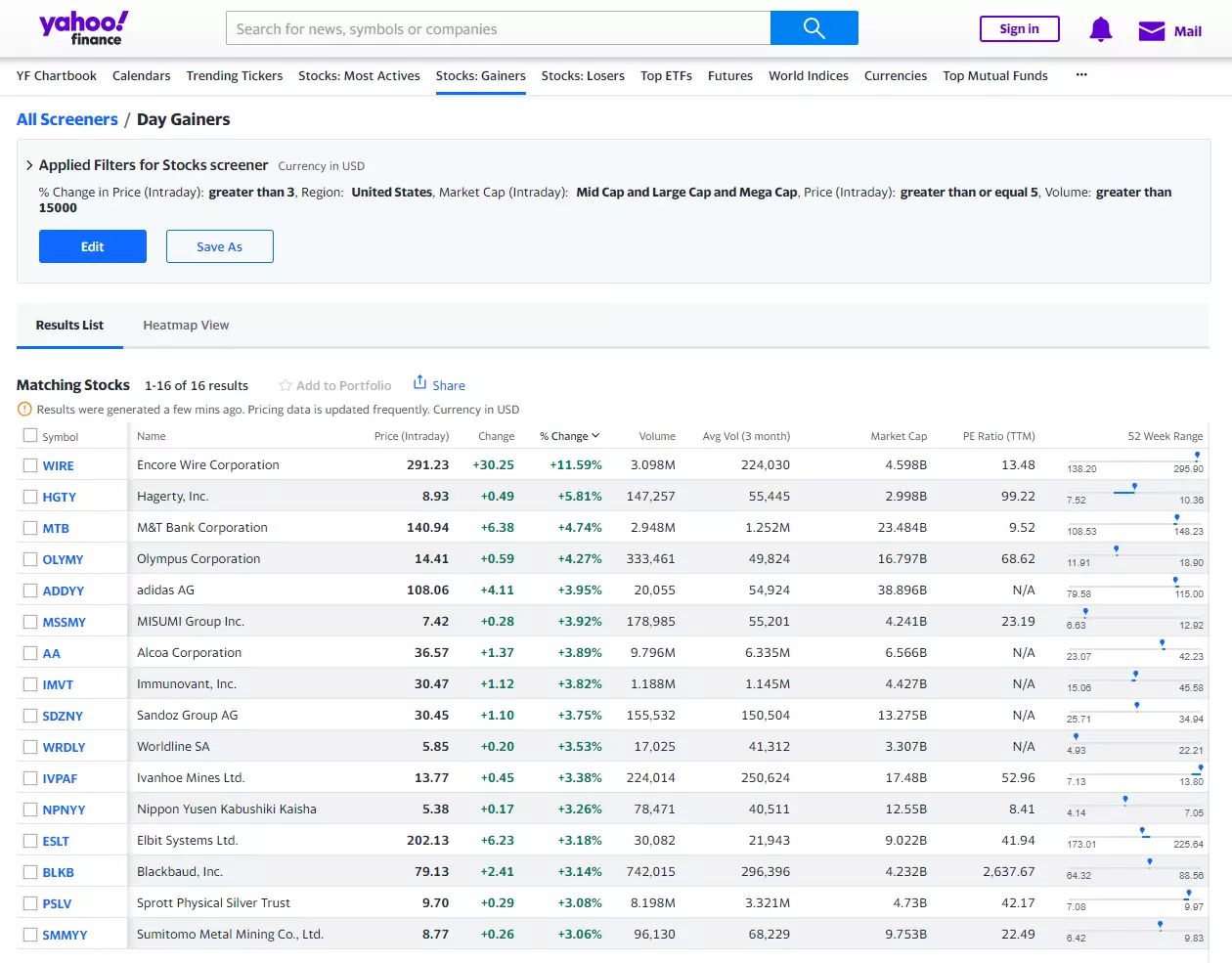Screen dimensions: 1232x963
Task: Open the WRDLY ticker link
Action: click(64, 747)
